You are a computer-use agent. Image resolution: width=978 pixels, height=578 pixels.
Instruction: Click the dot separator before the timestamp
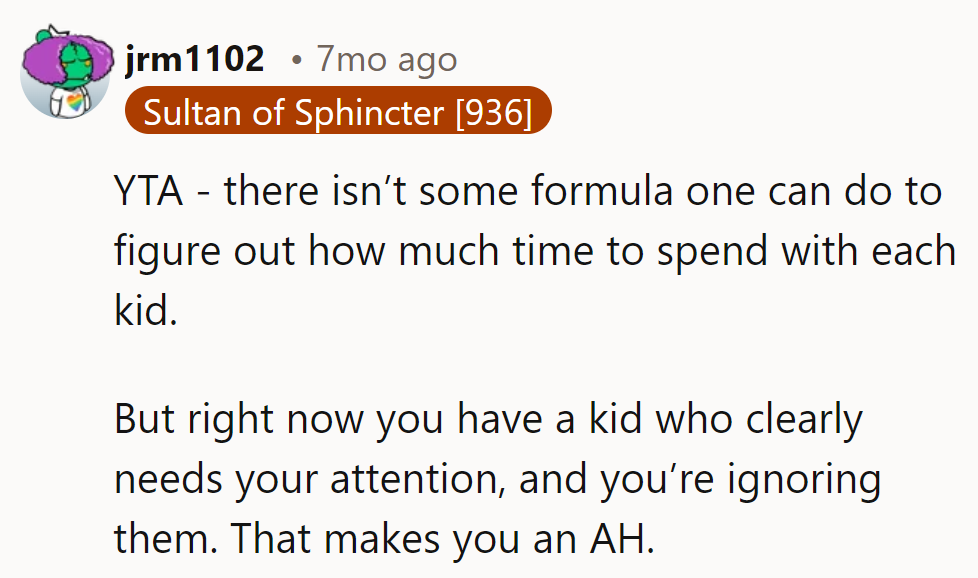pyautogui.click(x=296, y=61)
